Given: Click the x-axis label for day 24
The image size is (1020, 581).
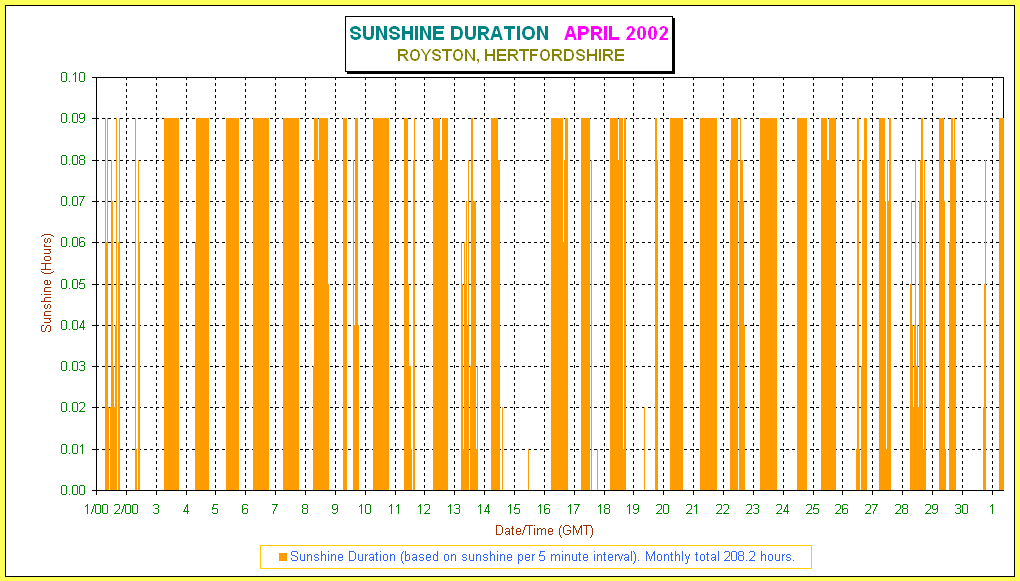Looking at the screenshot, I should click(x=783, y=509).
